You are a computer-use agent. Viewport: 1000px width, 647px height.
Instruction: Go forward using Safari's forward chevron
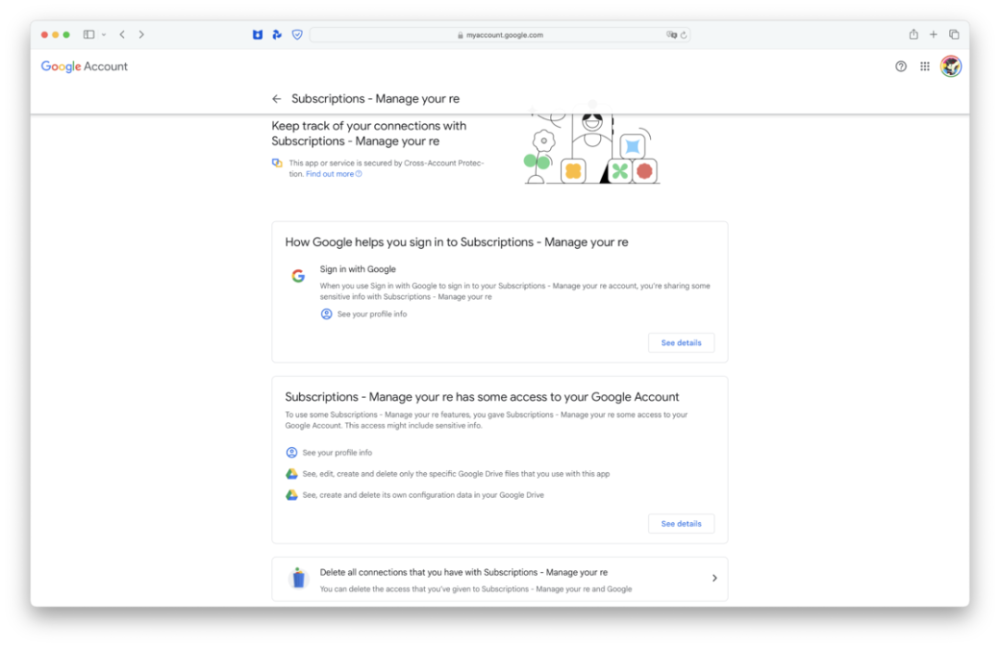[141, 34]
